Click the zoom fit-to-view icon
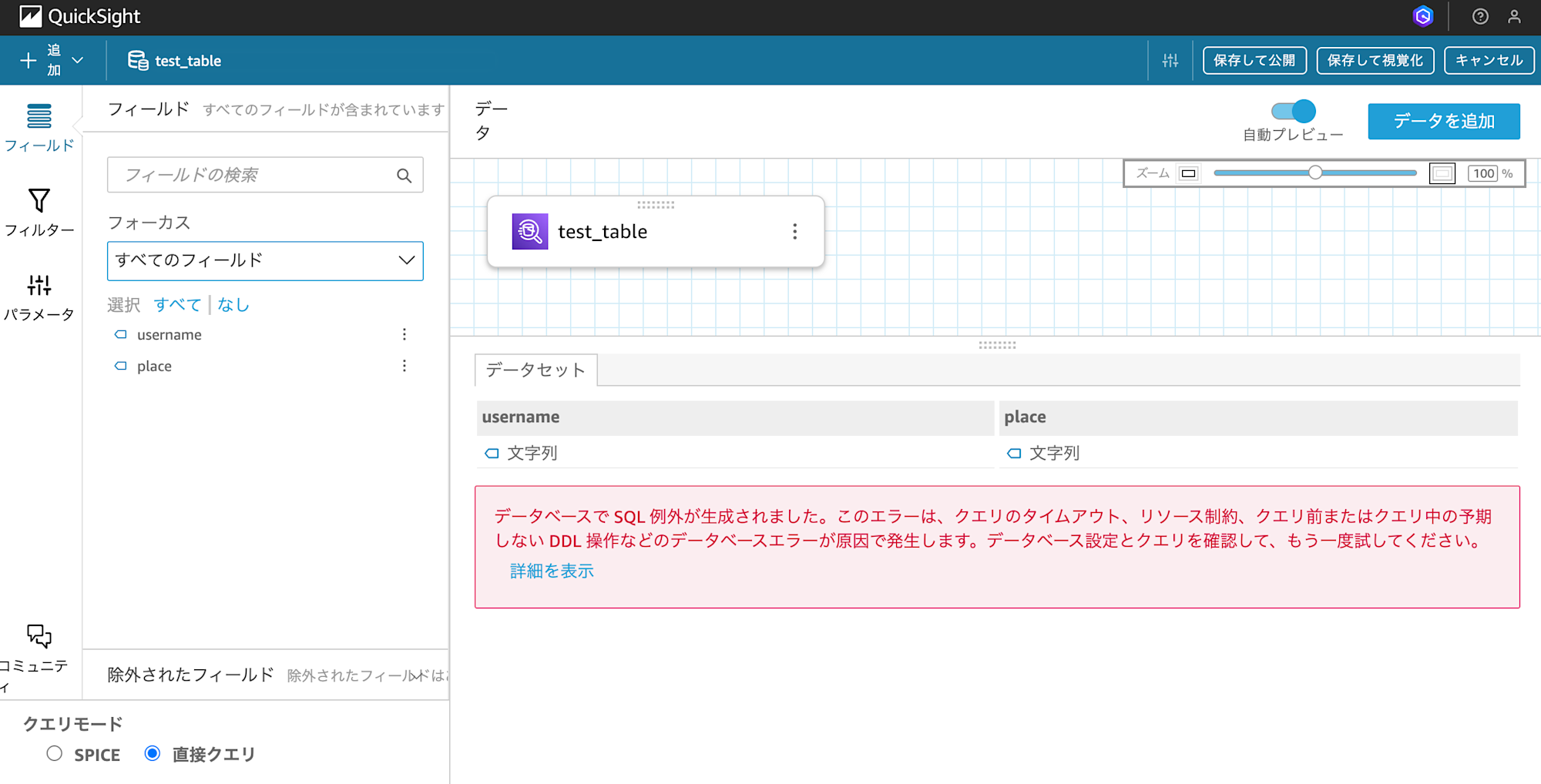The width and height of the screenshot is (1541, 784). (1442, 173)
